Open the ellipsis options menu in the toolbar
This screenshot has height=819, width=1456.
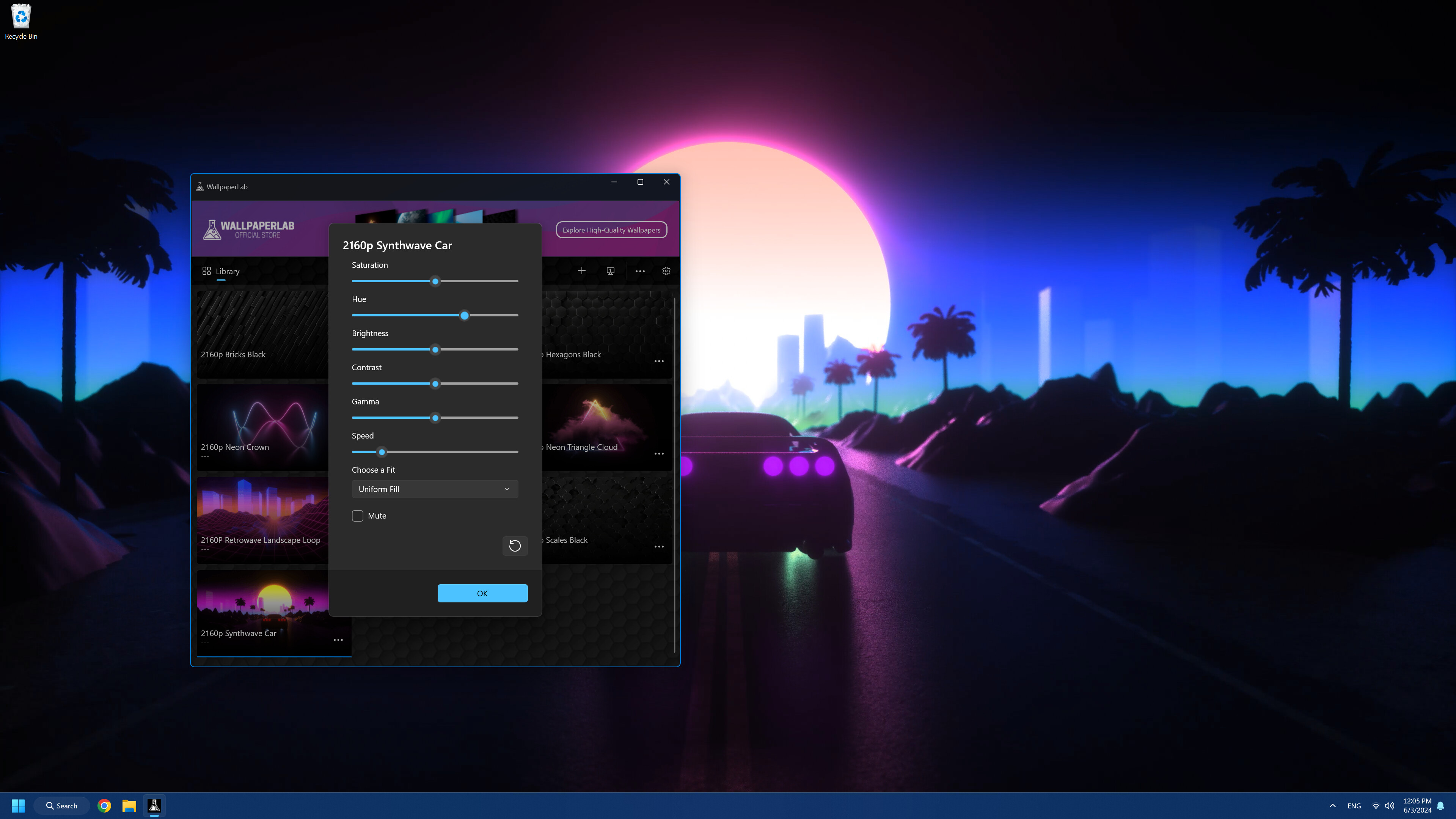[639, 271]
